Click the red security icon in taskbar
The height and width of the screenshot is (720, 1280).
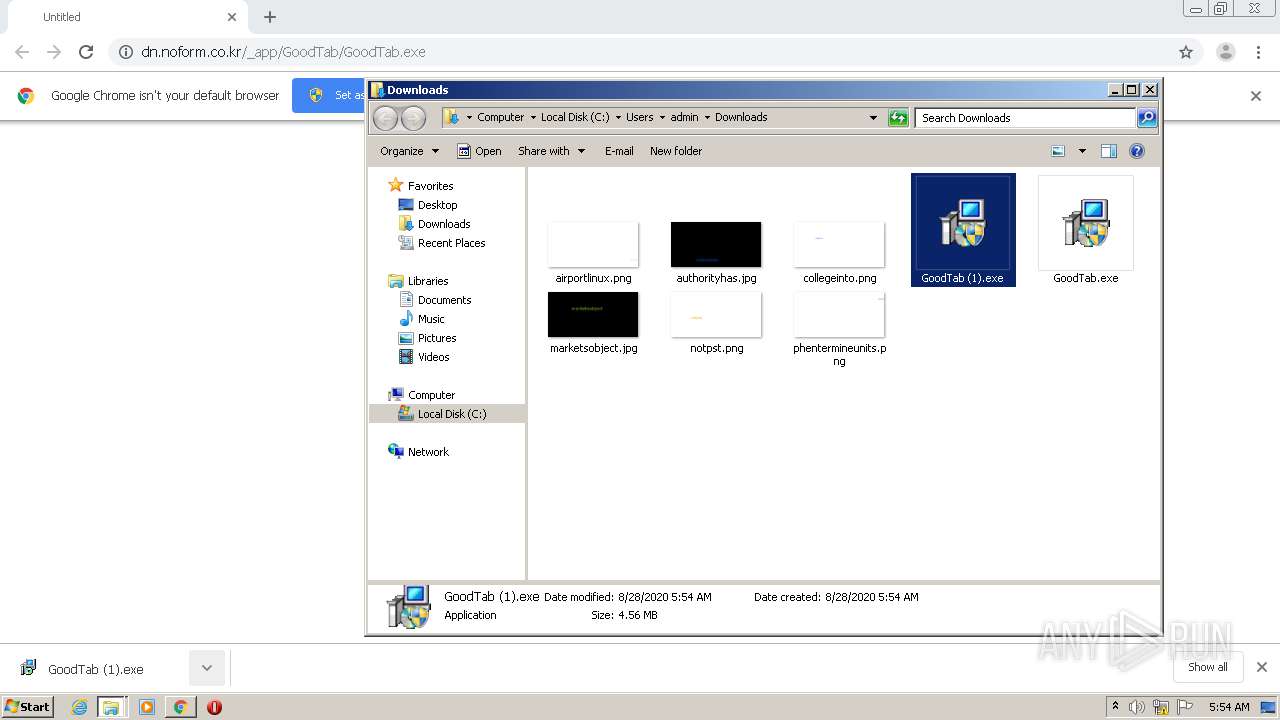coord(214,707)
